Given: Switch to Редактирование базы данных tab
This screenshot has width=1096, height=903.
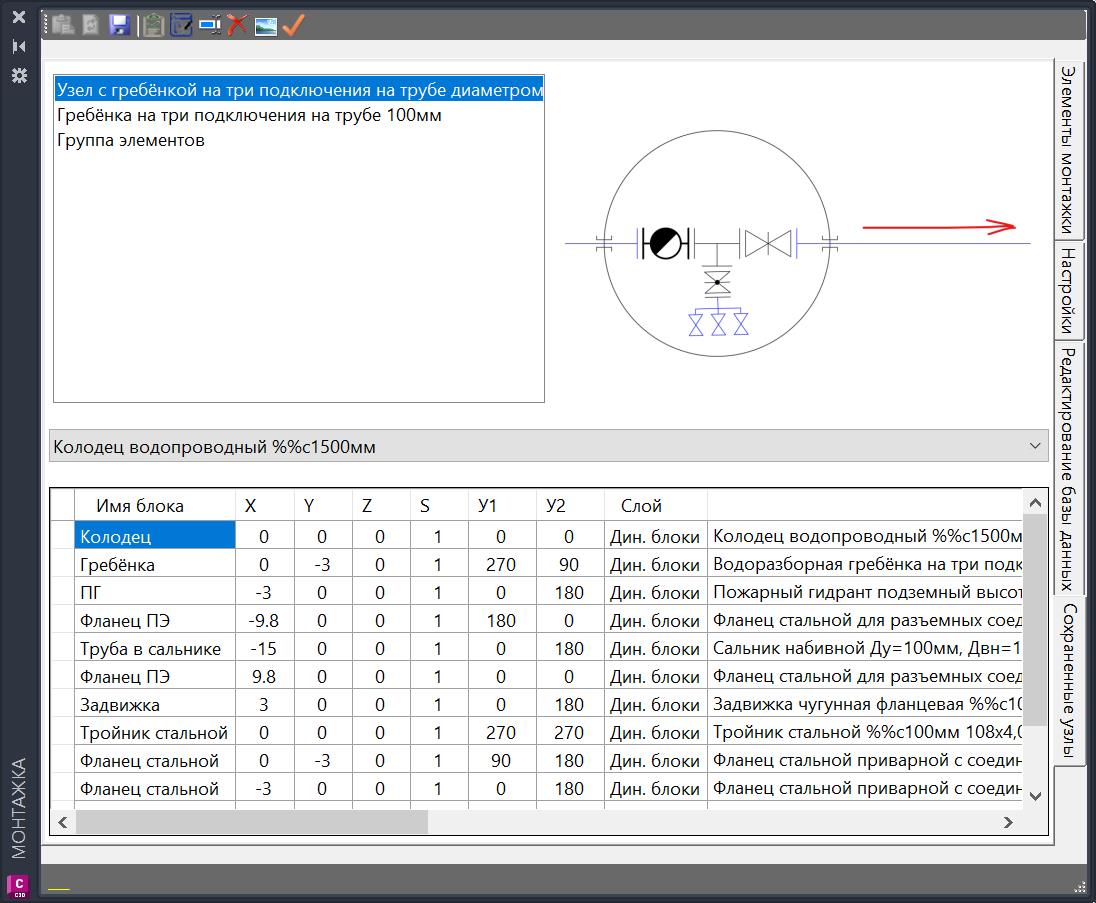Looking at the screenshot, I should (x=1068, y=468).
